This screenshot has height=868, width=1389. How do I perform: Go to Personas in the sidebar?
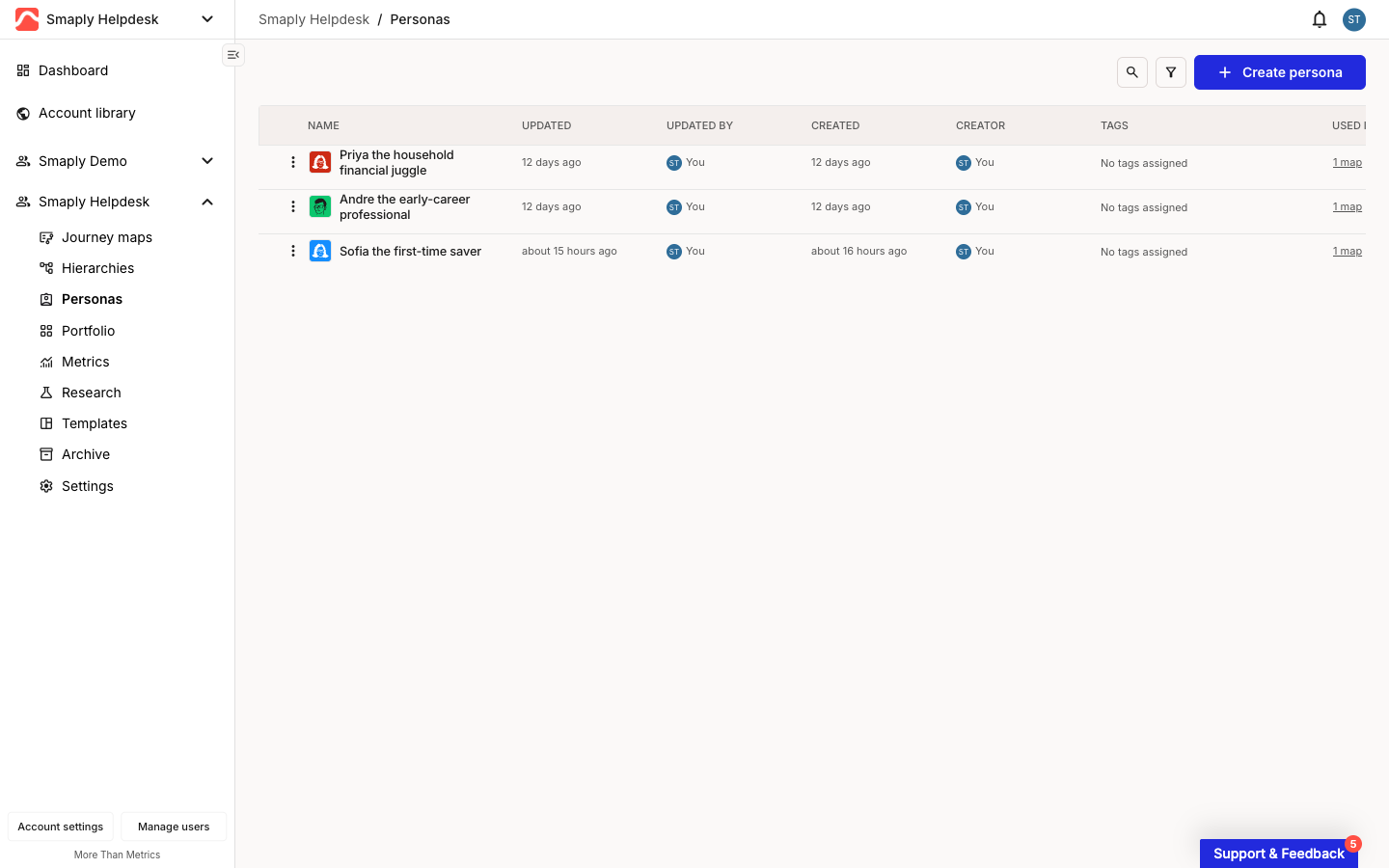pos(92,299)
